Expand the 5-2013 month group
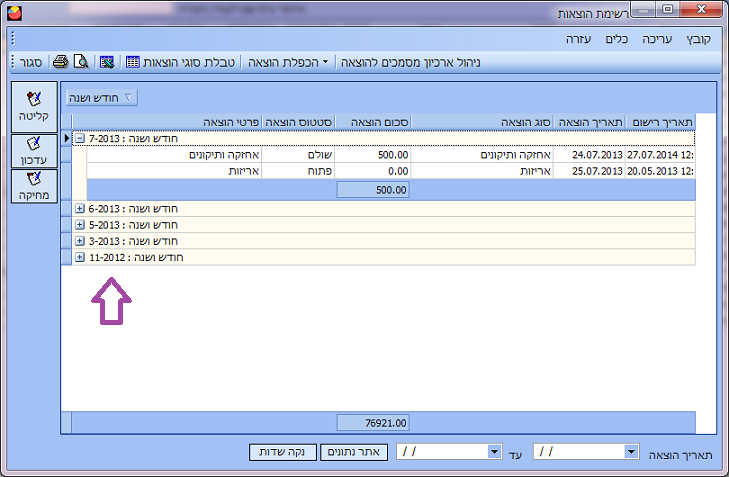729x477 pixels. 80,225
